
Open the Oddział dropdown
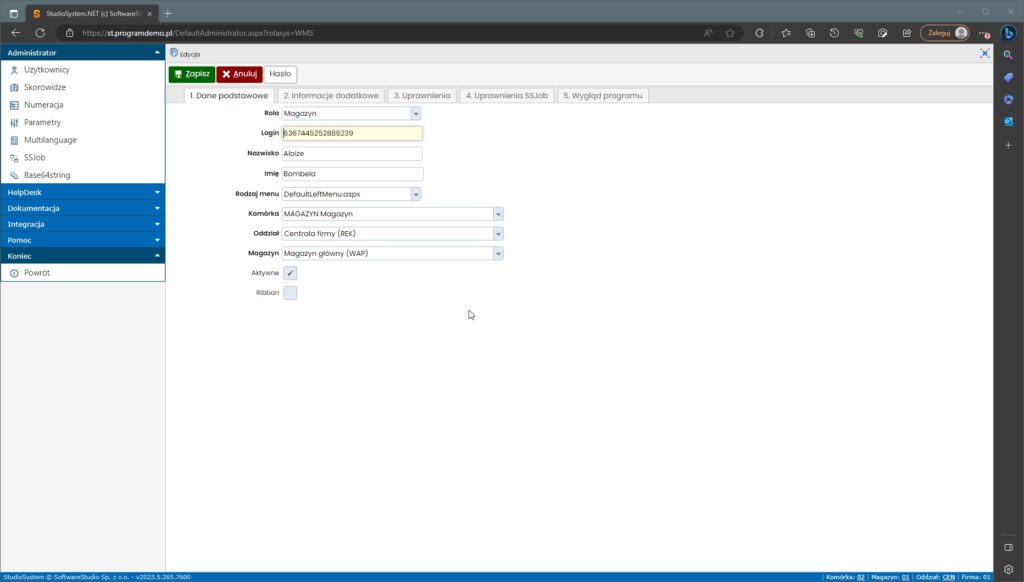[x=498, y=233]
